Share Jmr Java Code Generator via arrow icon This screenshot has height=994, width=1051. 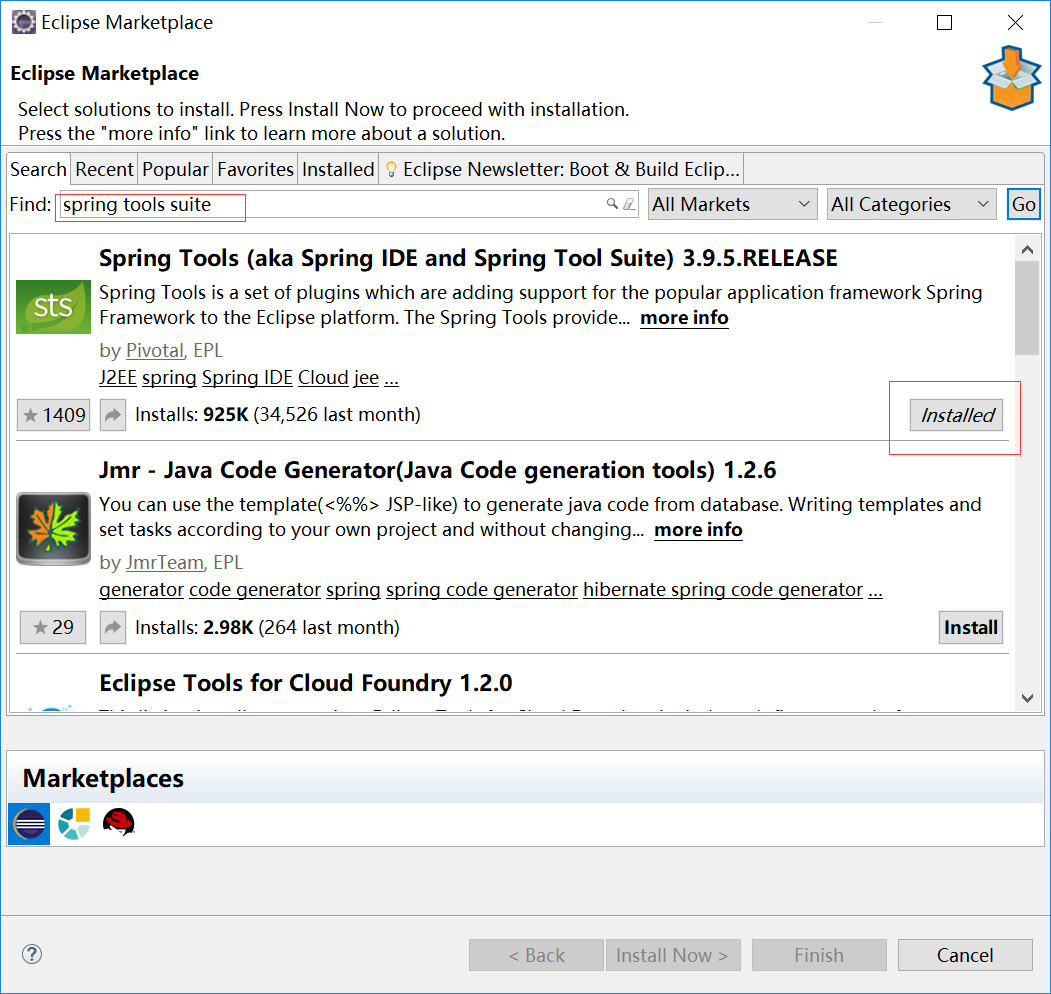click(113, 627)
